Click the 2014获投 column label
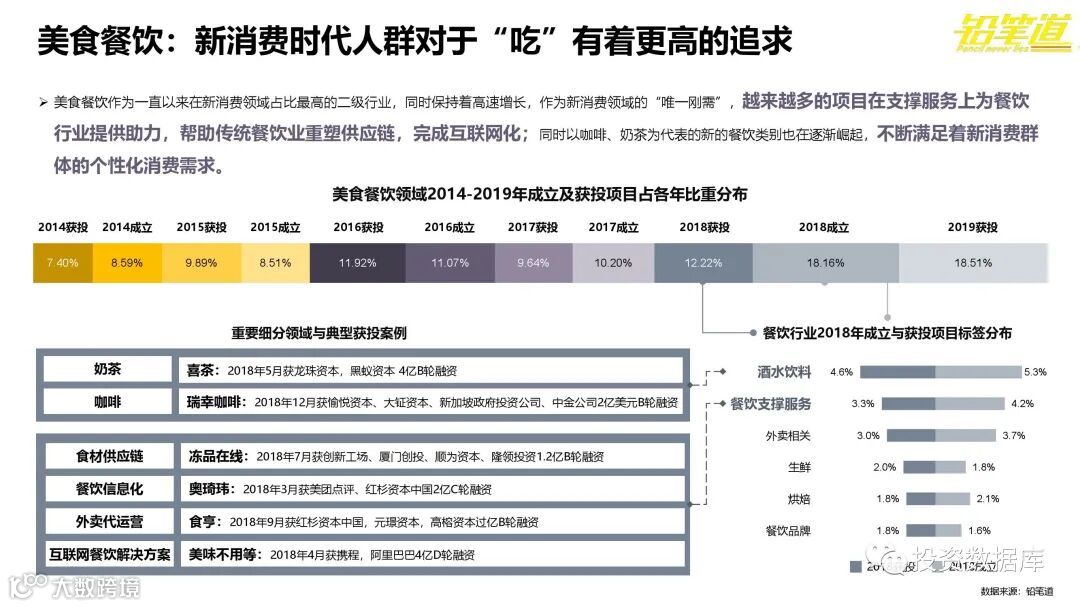This screenshot has width=1080, height=607. [63, 227]
